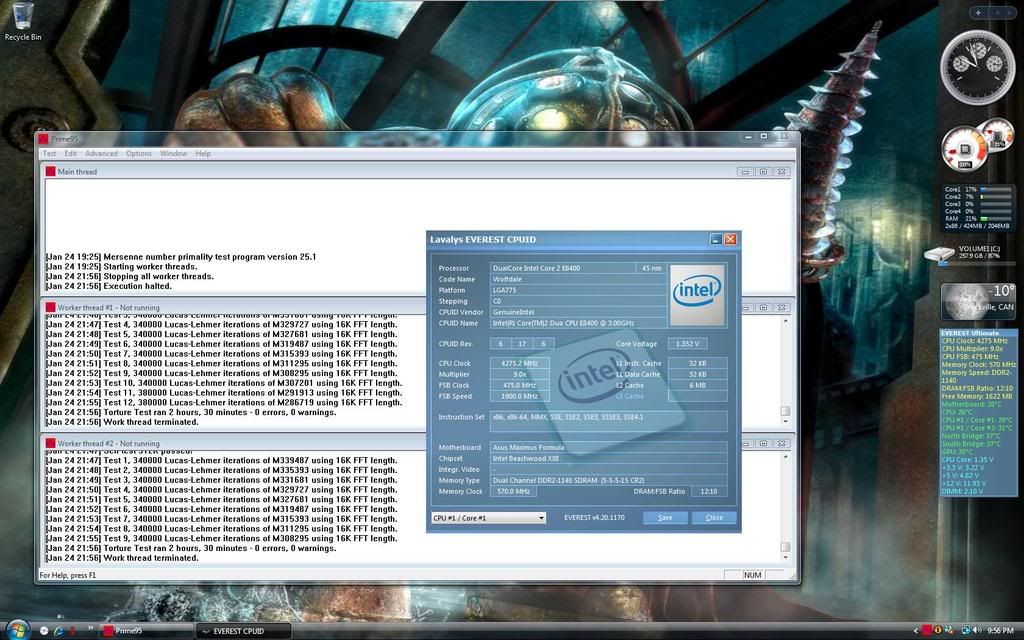Click the small RAM meter gauge
Screen dimensions: 1024x640
tap(997, 135)
